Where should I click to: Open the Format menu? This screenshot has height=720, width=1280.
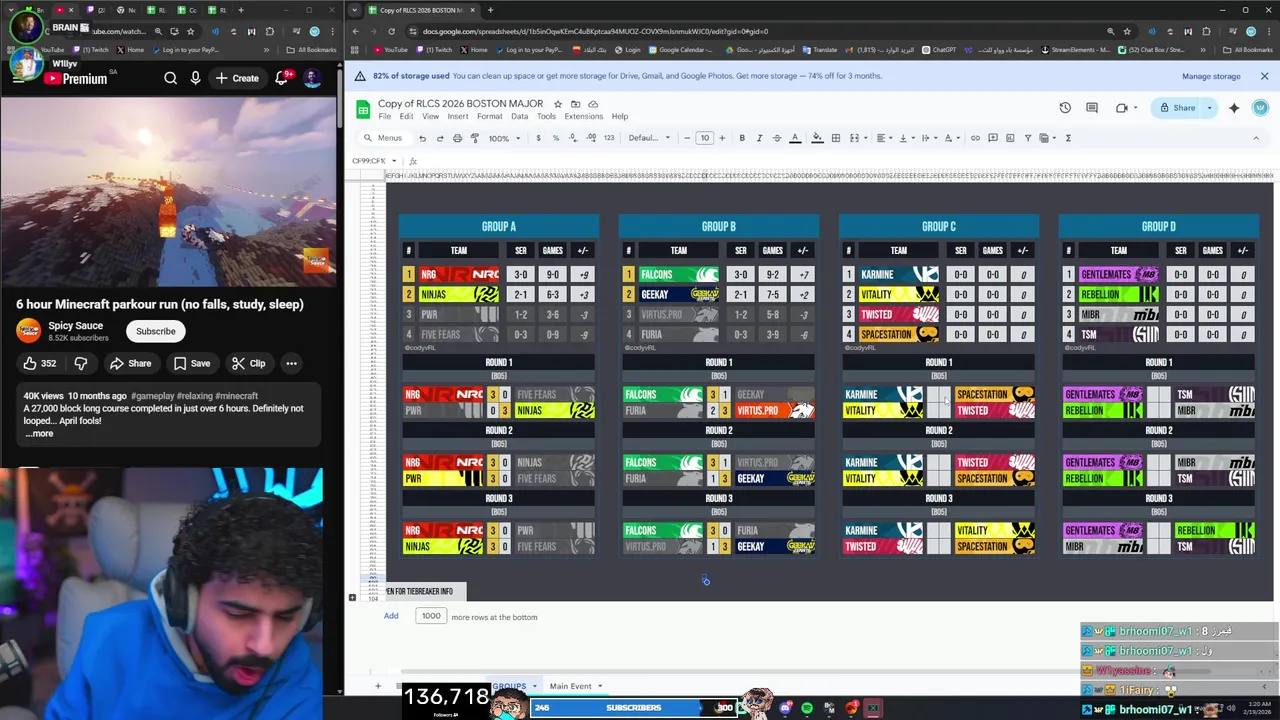click(490, 116)
